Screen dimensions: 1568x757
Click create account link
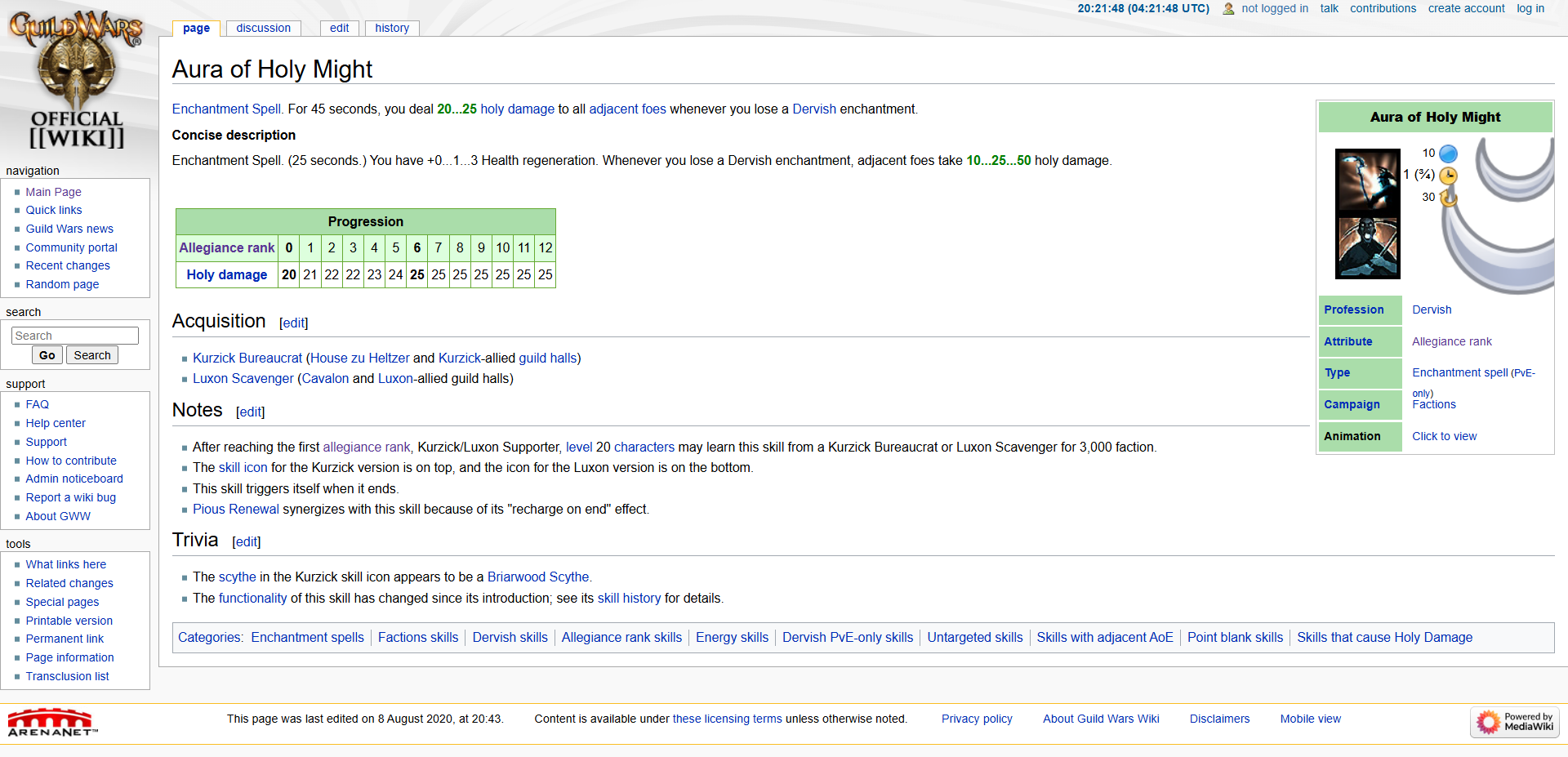point(1466,8)
